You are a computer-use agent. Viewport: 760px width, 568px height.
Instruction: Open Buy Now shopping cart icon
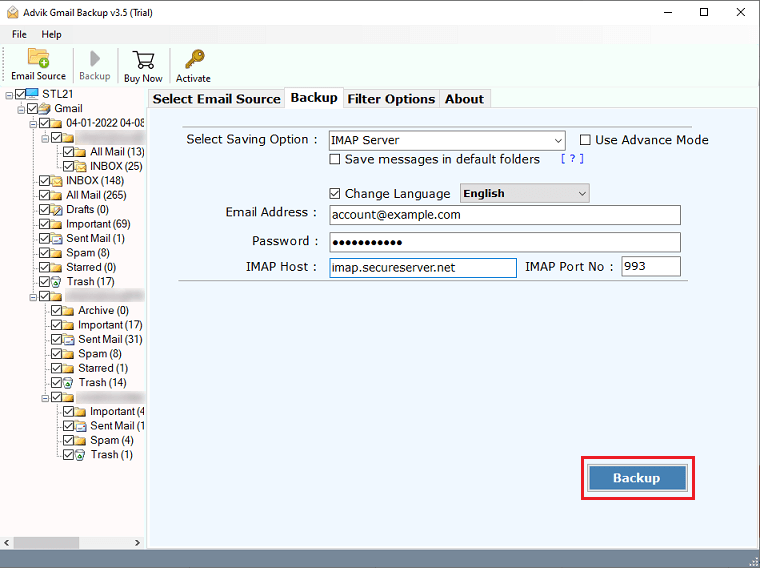[143, 60]
